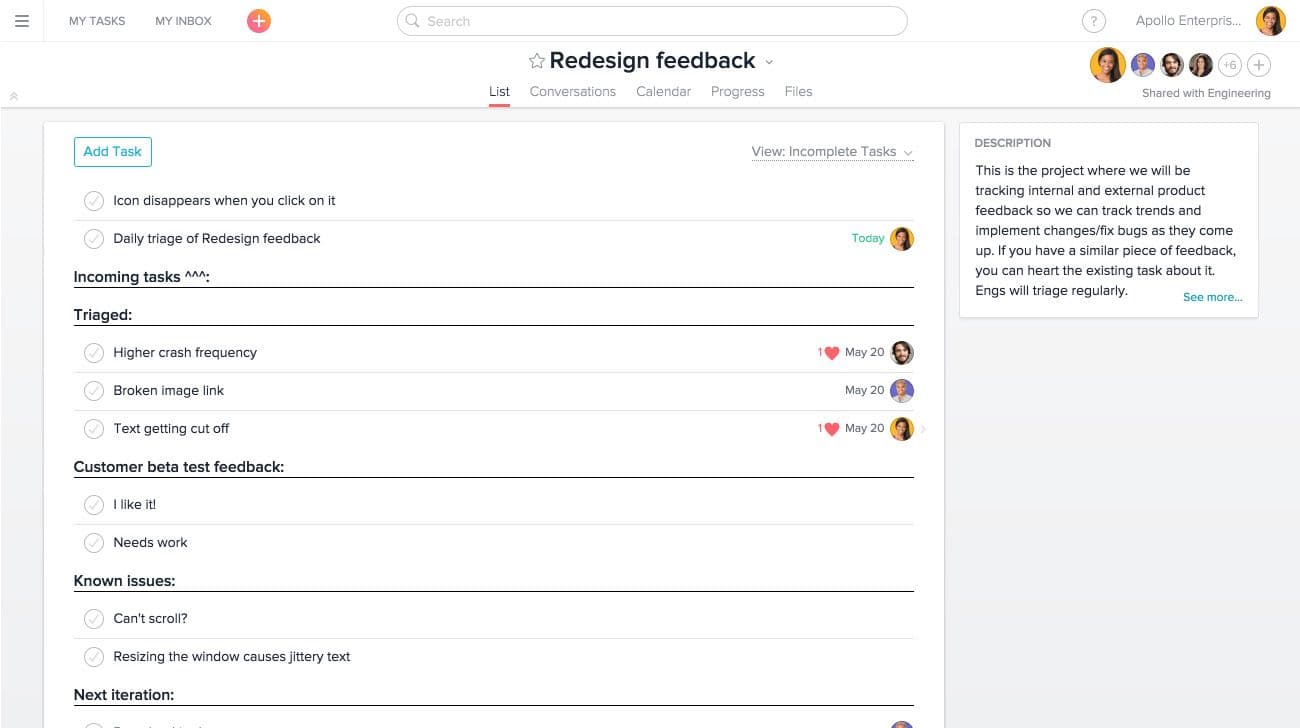Open the project title dropdown chevron
The width and height of the screenshot is (1300, 728).
768,61
